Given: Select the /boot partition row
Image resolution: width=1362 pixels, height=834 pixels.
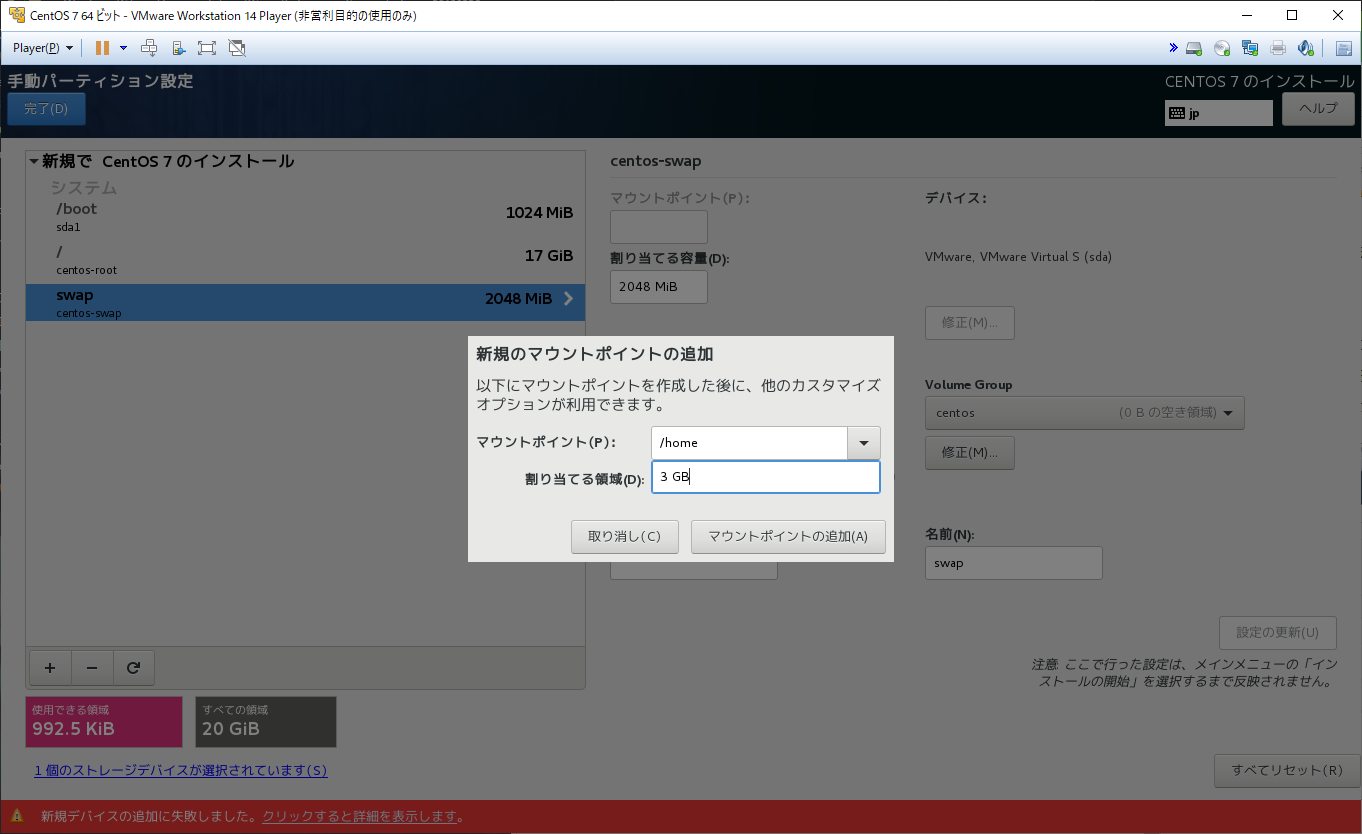Looking at the screenshot, I should (305, 218).
